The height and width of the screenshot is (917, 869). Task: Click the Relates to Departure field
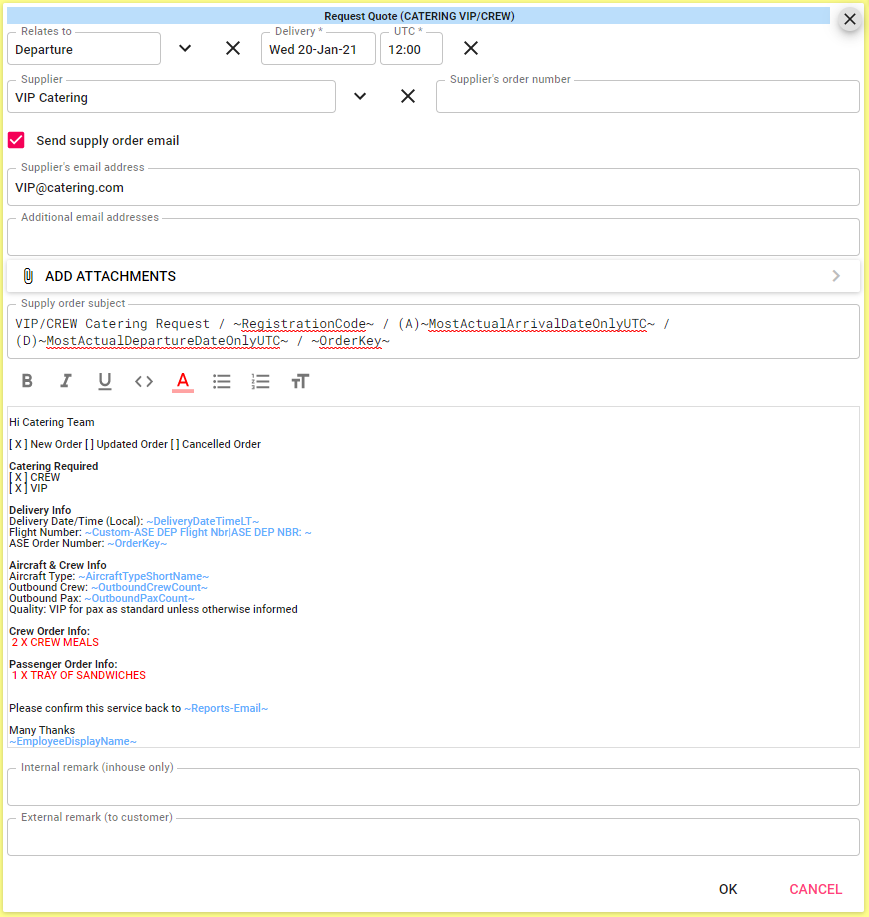(84, 49)
